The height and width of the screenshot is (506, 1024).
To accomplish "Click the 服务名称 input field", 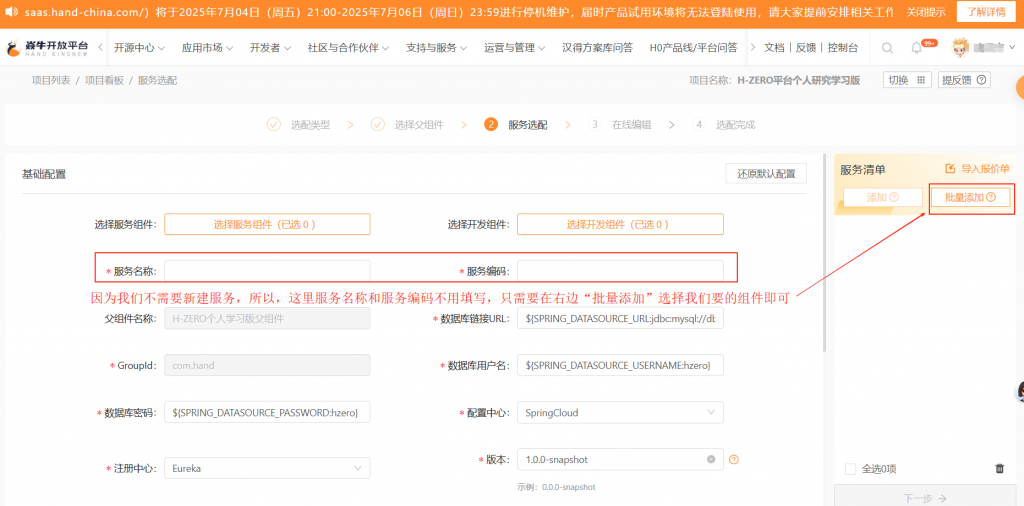I will point(267,271).
